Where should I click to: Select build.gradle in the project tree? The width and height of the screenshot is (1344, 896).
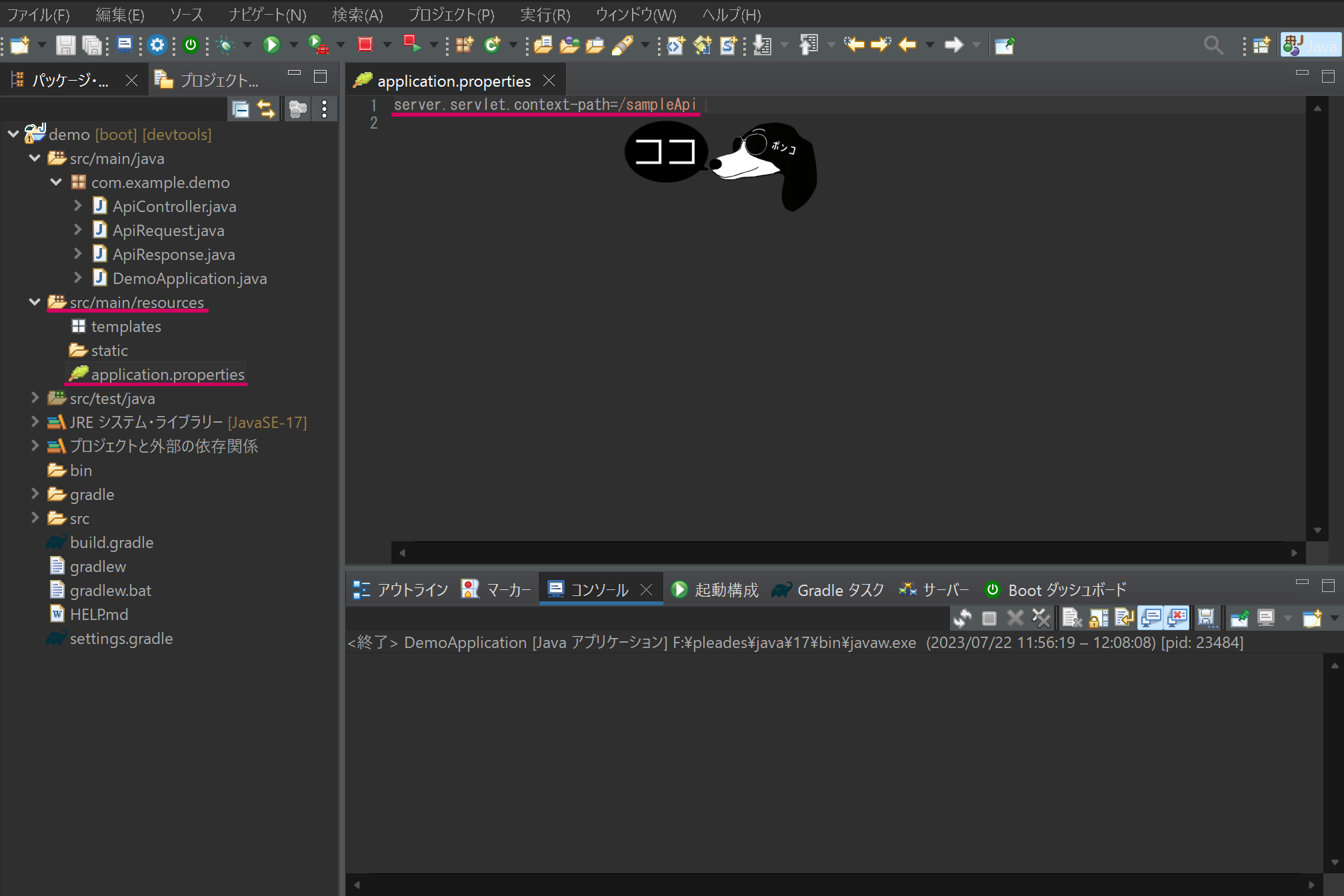[x=111, y=543]
